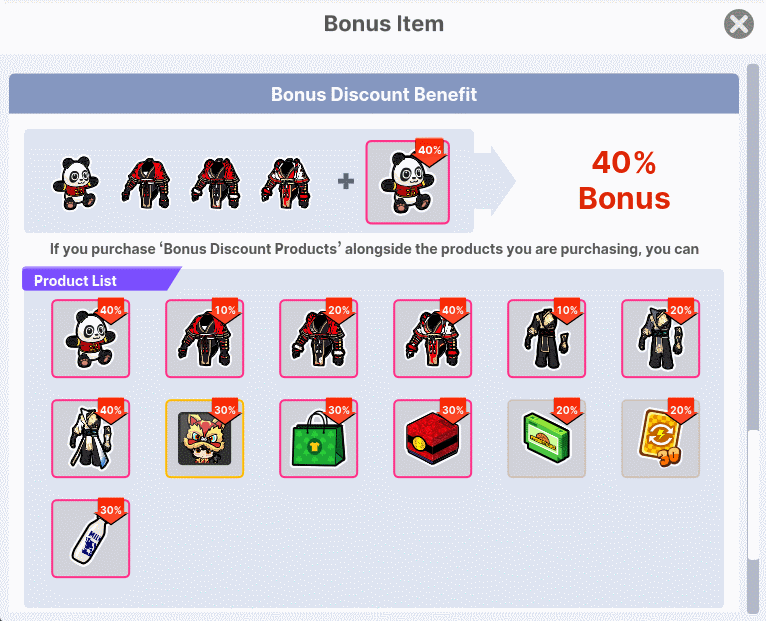The image size is (766, 621).
Task: Click the Product List tab label
Action: point(75,280)
